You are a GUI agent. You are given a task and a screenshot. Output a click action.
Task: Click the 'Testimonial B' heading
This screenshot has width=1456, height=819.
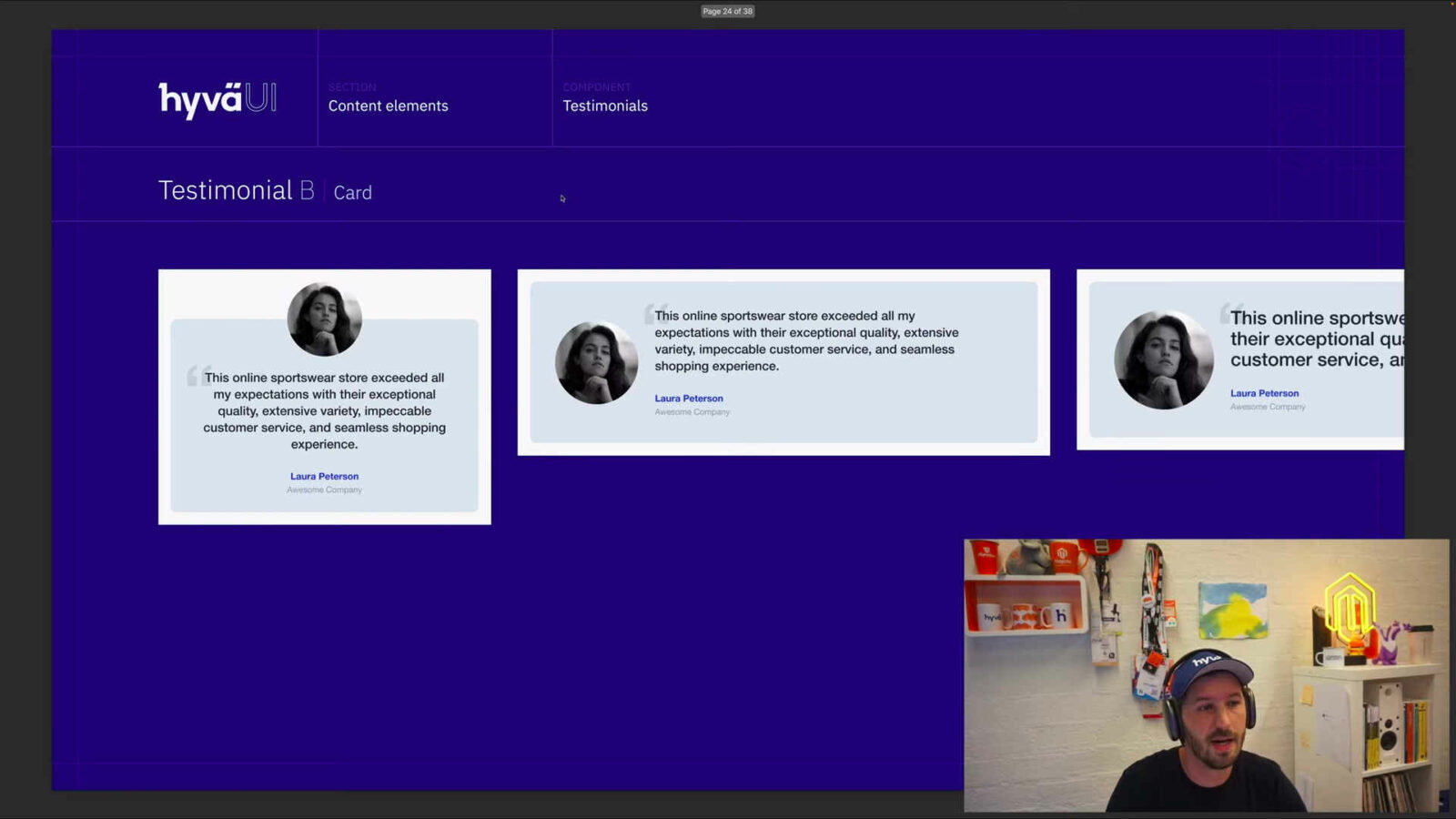[x=236, y=190]
